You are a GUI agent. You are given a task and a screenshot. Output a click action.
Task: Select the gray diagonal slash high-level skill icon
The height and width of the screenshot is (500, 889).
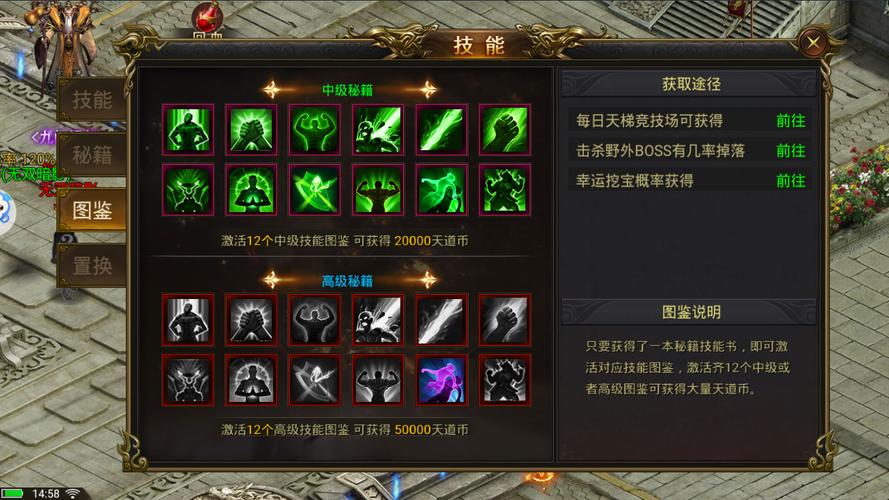tap(441, 320)
